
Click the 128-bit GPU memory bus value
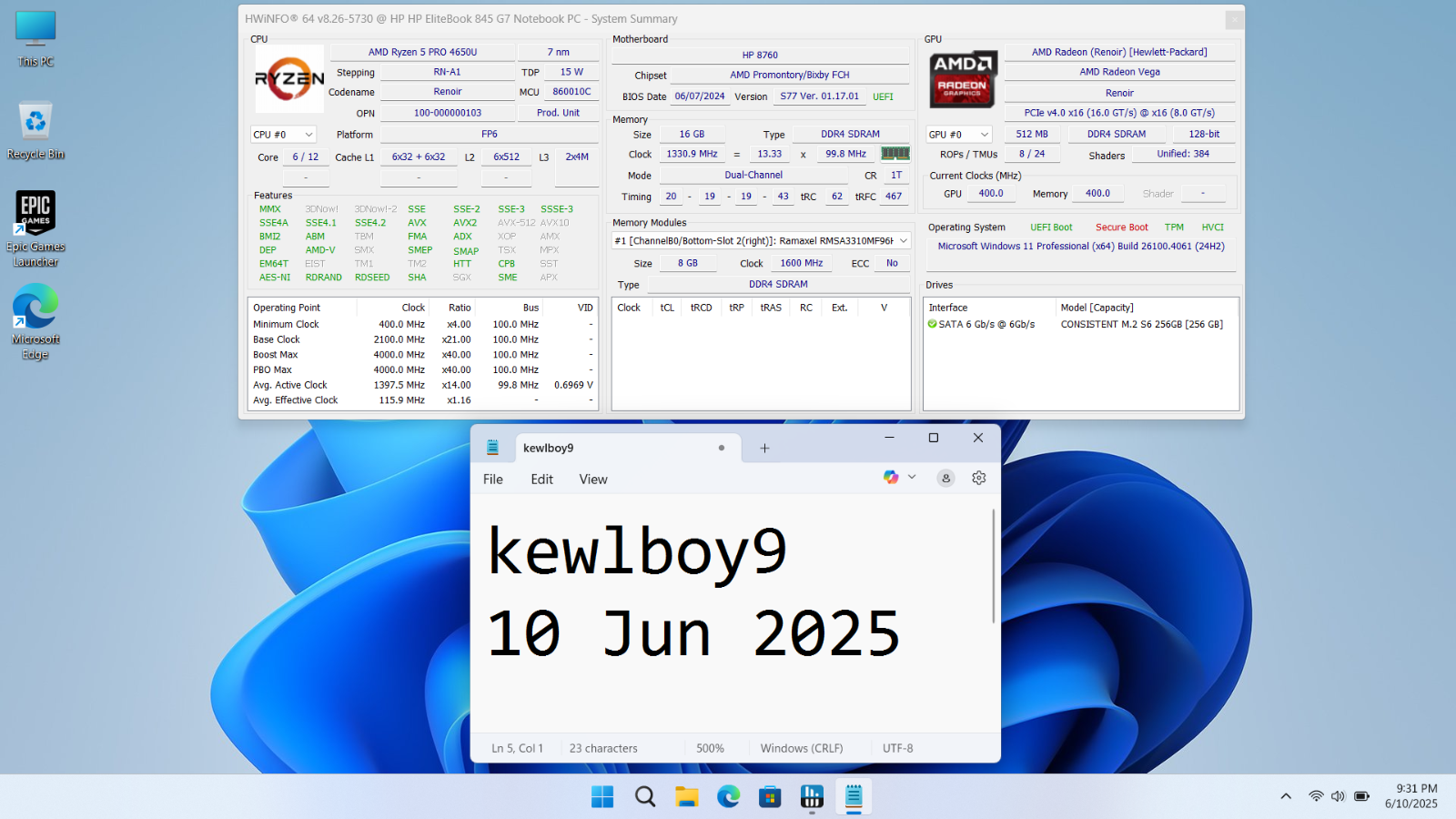pyautogui.click(x=1204, y=134)
